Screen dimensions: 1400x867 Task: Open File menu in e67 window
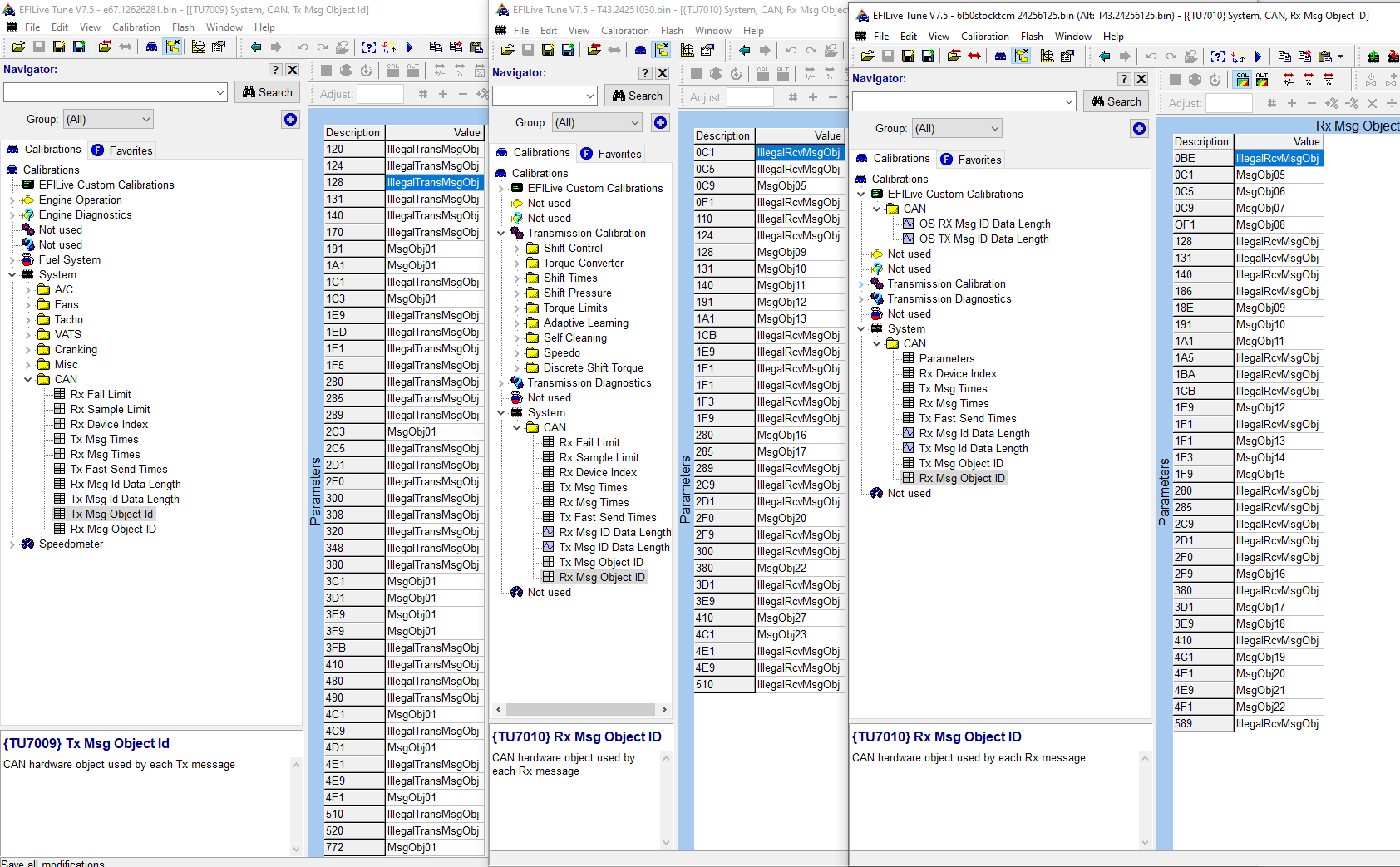(32, 27)
